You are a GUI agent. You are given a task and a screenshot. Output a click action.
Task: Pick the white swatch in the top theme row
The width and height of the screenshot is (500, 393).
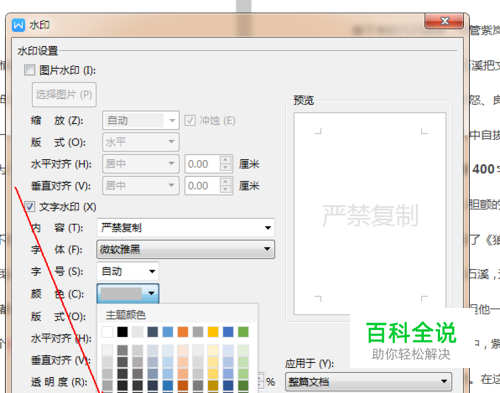pyautogui.click(x=107, y=332)
